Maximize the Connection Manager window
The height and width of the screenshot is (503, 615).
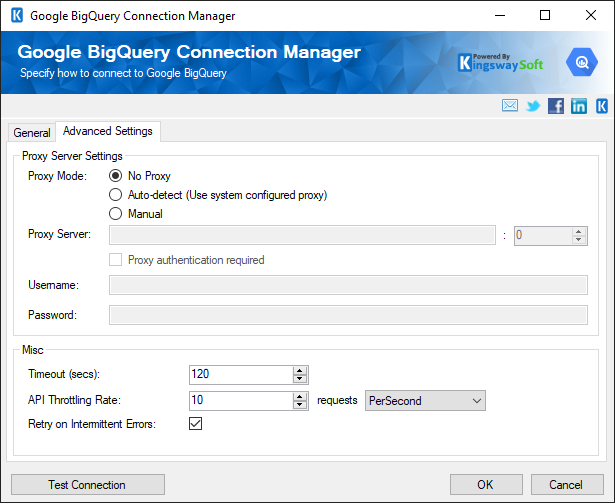[x=545, y=16]
